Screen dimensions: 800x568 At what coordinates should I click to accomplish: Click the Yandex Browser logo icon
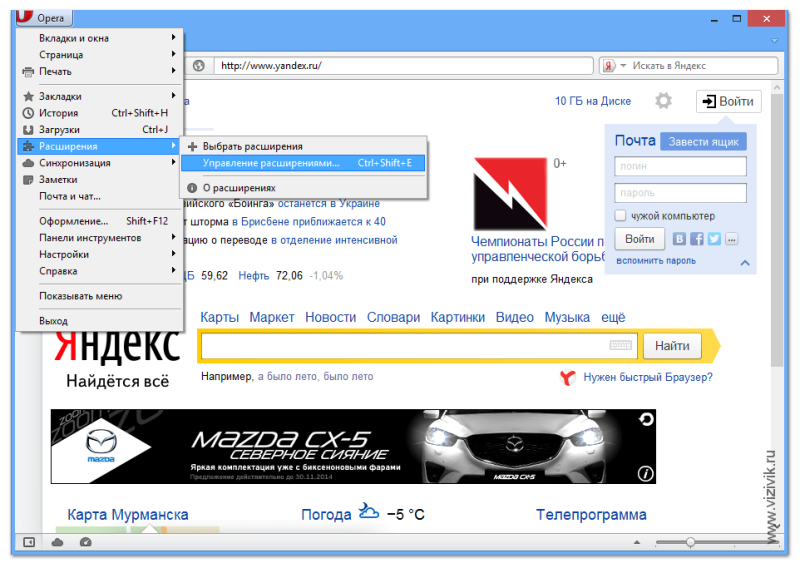click(568, 378)
